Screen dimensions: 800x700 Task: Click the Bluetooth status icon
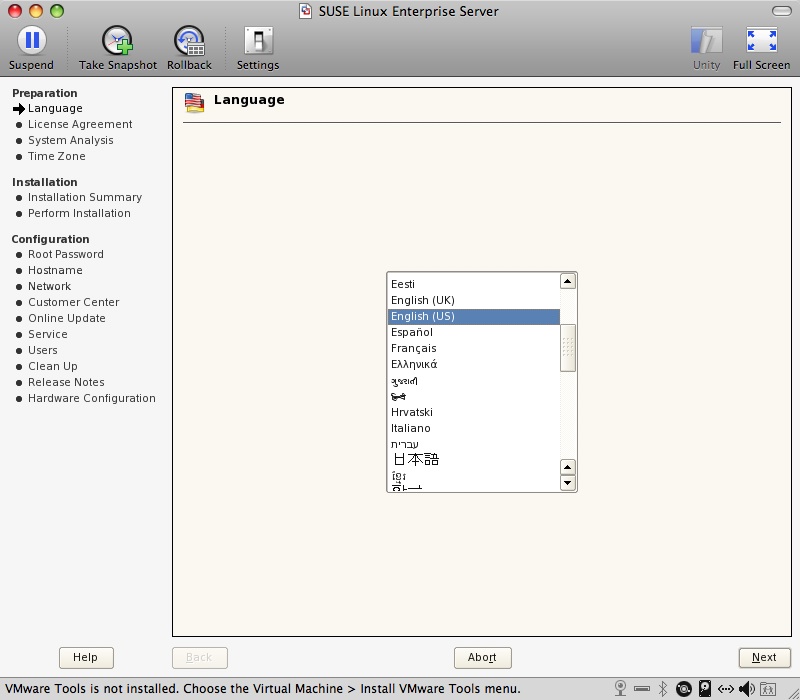[x=663, y=688]
